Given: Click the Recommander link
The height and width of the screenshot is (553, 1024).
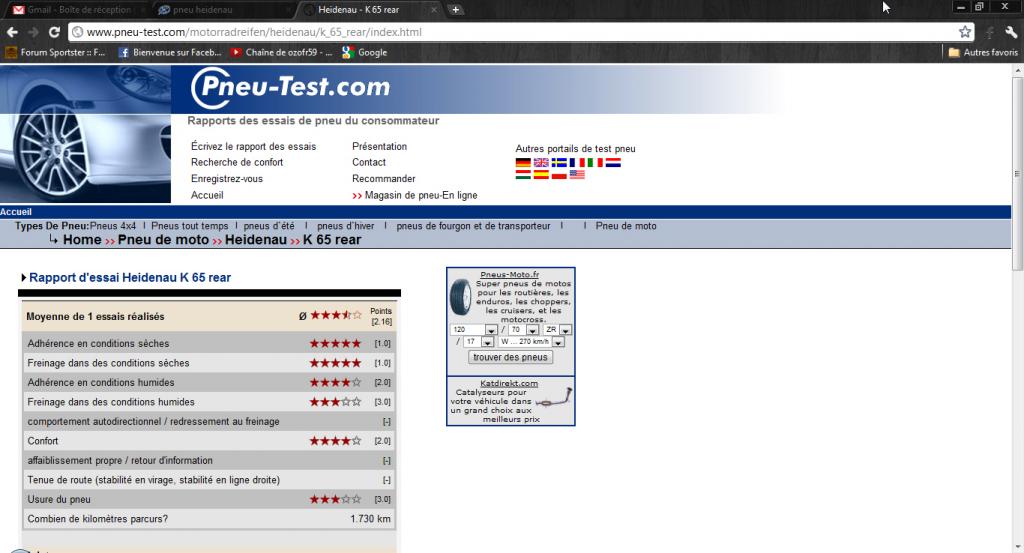Looking at the screenshot, I should (384, 178).
